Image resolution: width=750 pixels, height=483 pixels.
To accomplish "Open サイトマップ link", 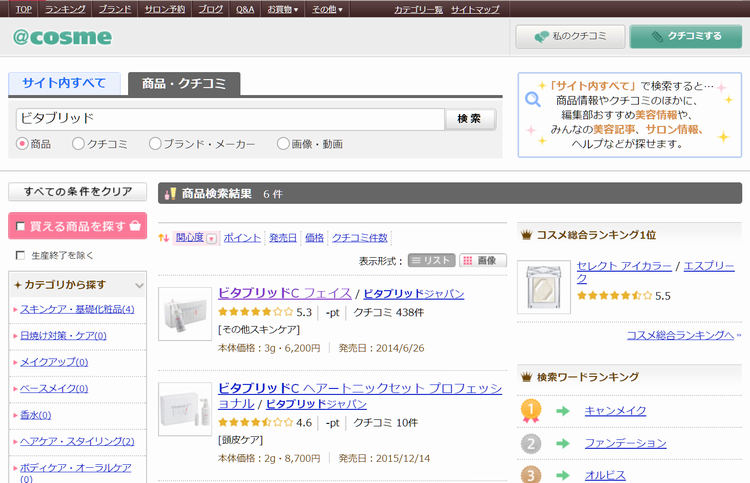I will [x=475, y=10].
